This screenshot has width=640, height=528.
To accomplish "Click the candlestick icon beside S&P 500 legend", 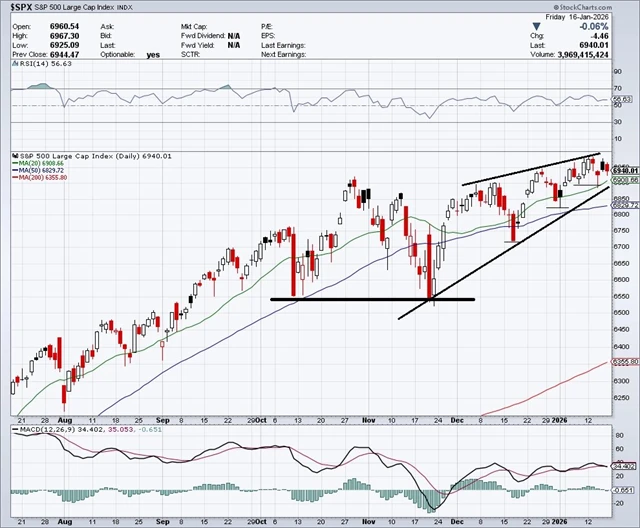I will click(x=16, y=156).
